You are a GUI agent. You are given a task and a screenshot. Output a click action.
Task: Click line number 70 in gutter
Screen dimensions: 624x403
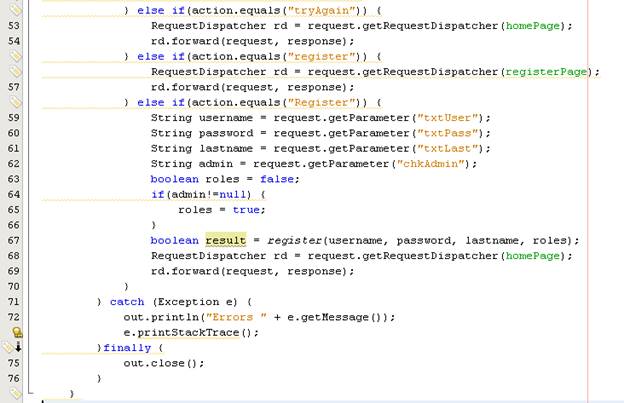[14, 286]
